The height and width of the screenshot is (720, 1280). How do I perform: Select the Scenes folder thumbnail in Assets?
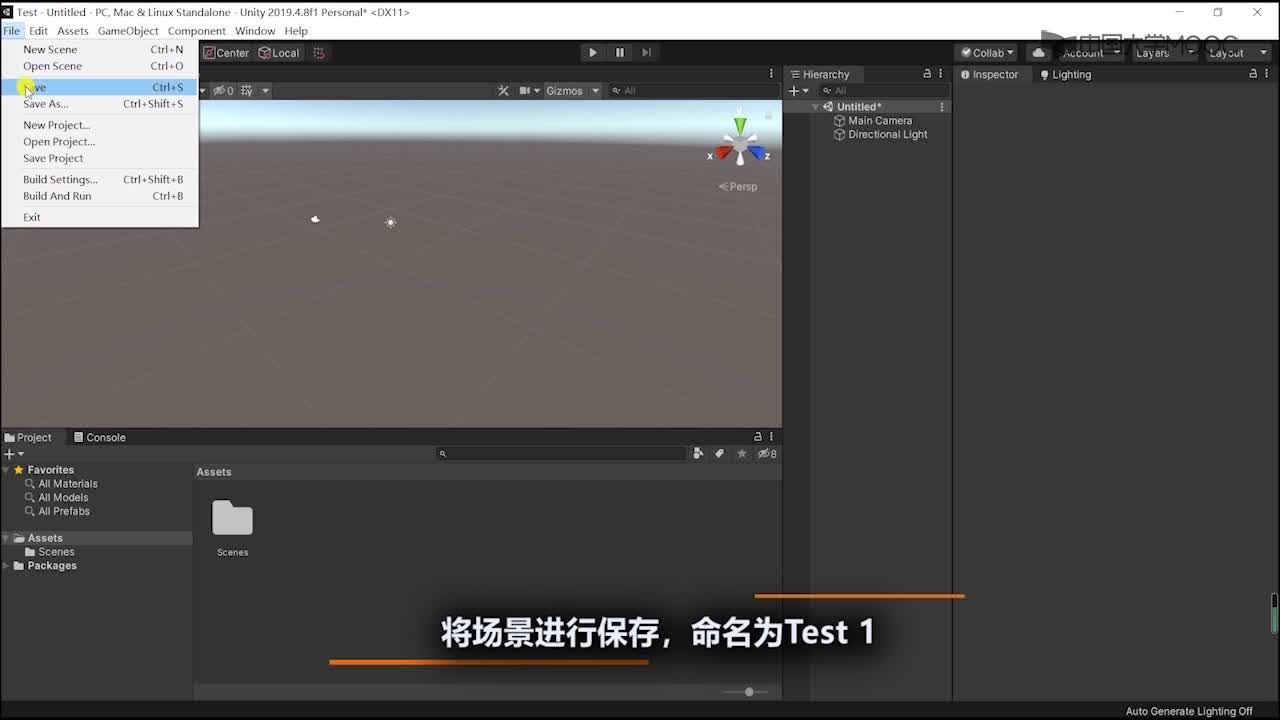click(x=232, y=519)
